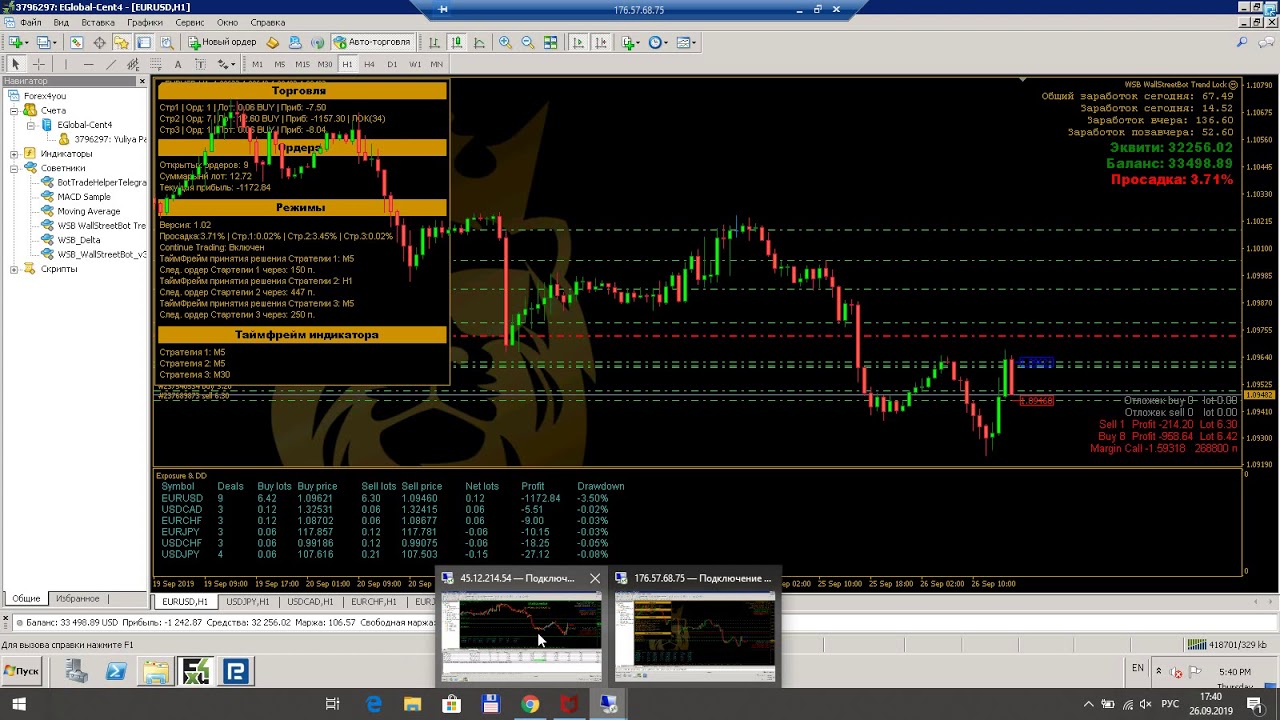
Task: Collapse the Советники tree node
Action: coord(15,168)
